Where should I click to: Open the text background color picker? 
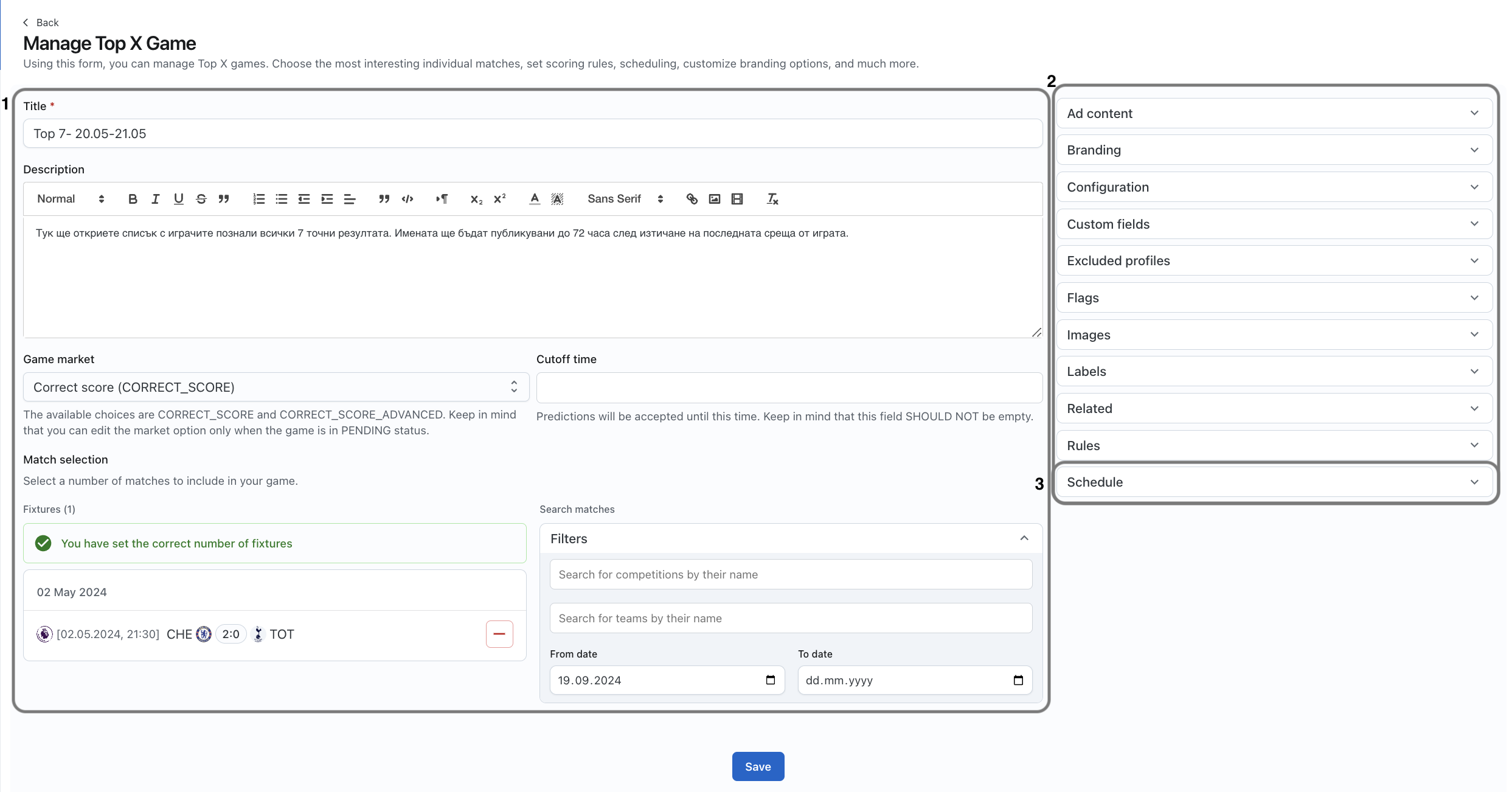click(x=557, y=199)
